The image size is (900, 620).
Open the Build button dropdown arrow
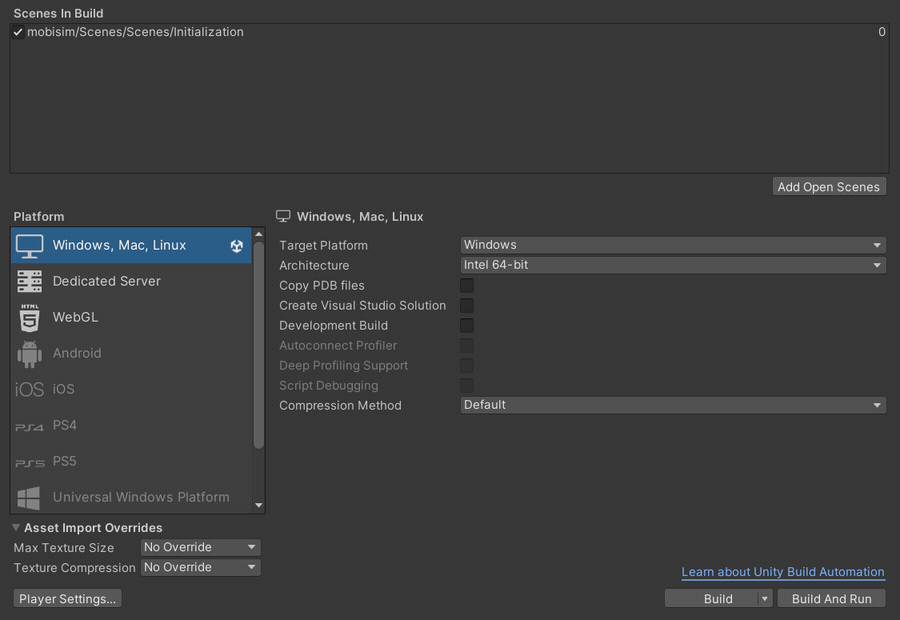[765, 599]
